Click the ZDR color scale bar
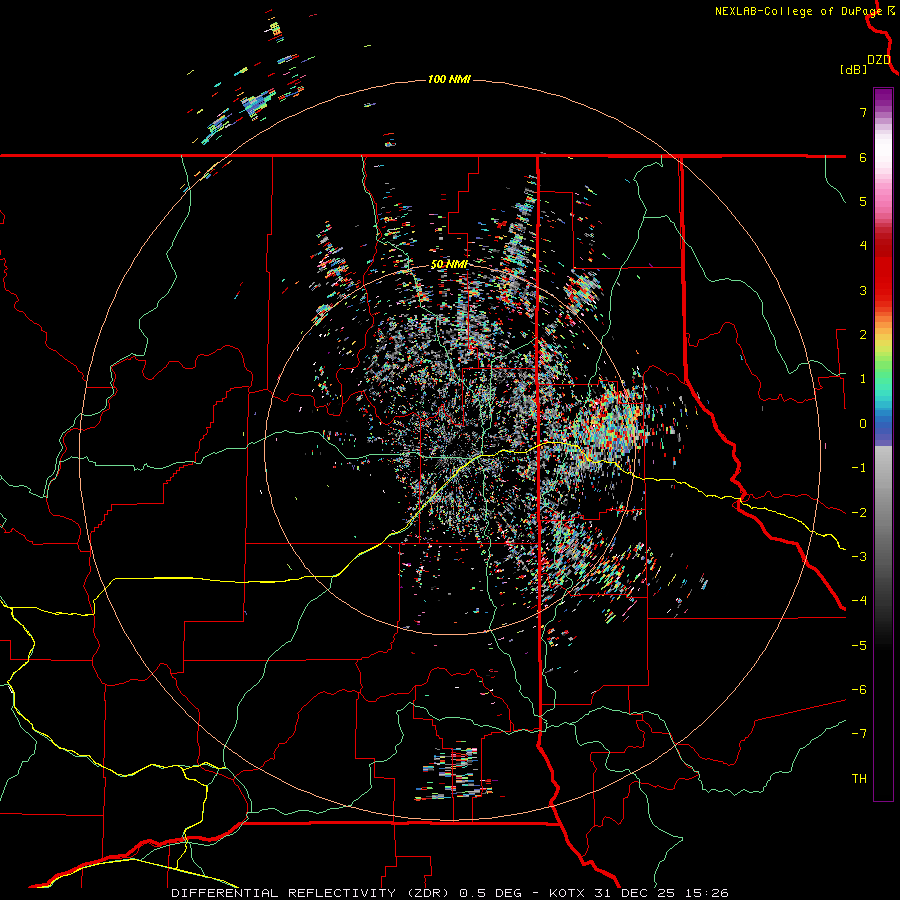The height and width of the screenshot is (900, 900). pos(883,444)
